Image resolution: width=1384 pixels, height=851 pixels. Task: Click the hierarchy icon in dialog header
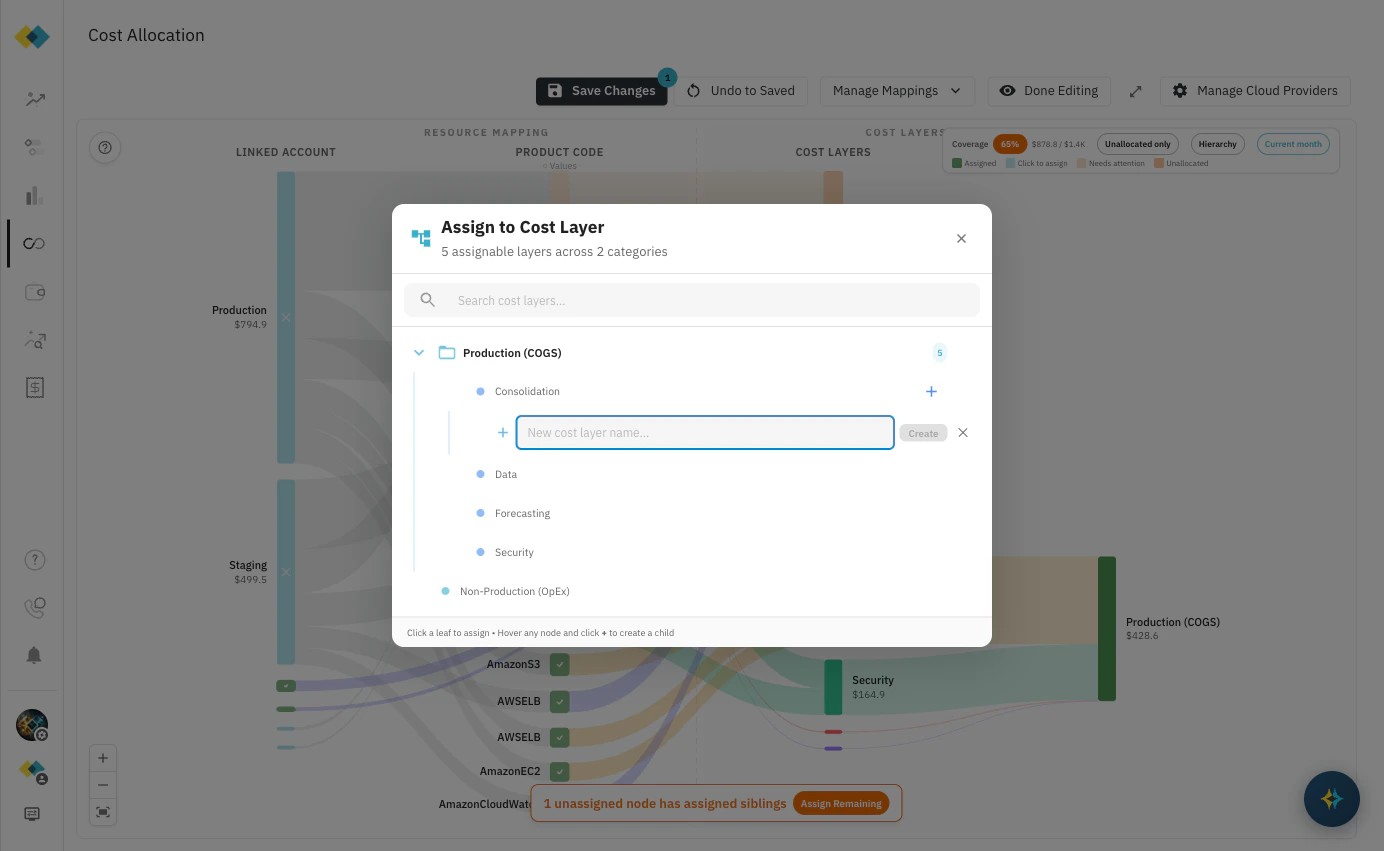(421, 238)
